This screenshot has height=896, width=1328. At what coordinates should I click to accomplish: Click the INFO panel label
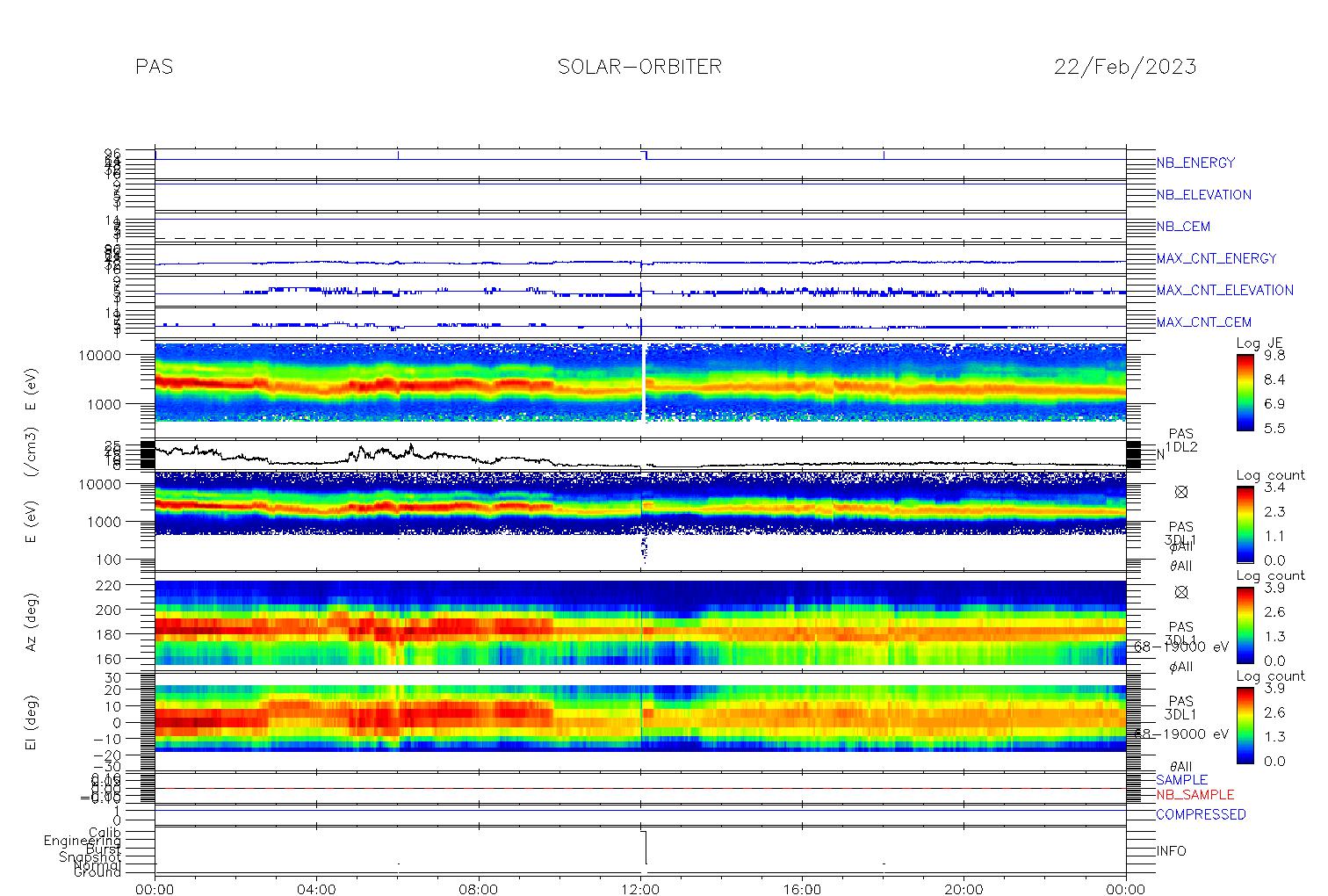[x=1171, y=851]
